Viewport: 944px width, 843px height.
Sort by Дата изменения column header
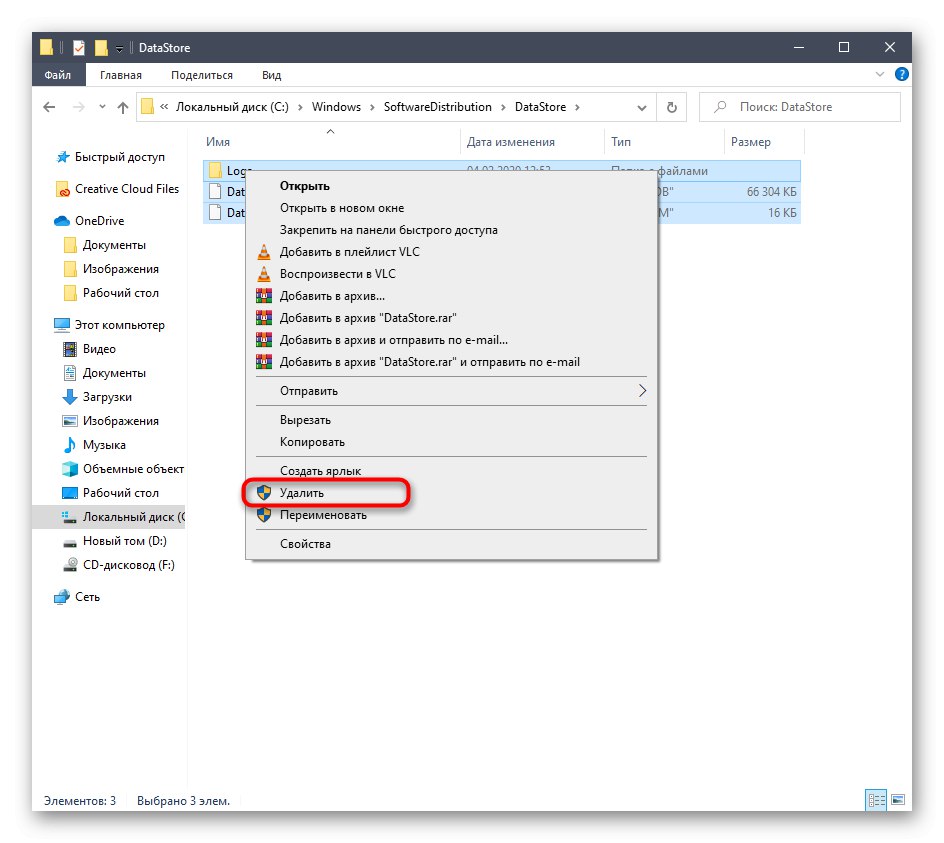[511, 142]
